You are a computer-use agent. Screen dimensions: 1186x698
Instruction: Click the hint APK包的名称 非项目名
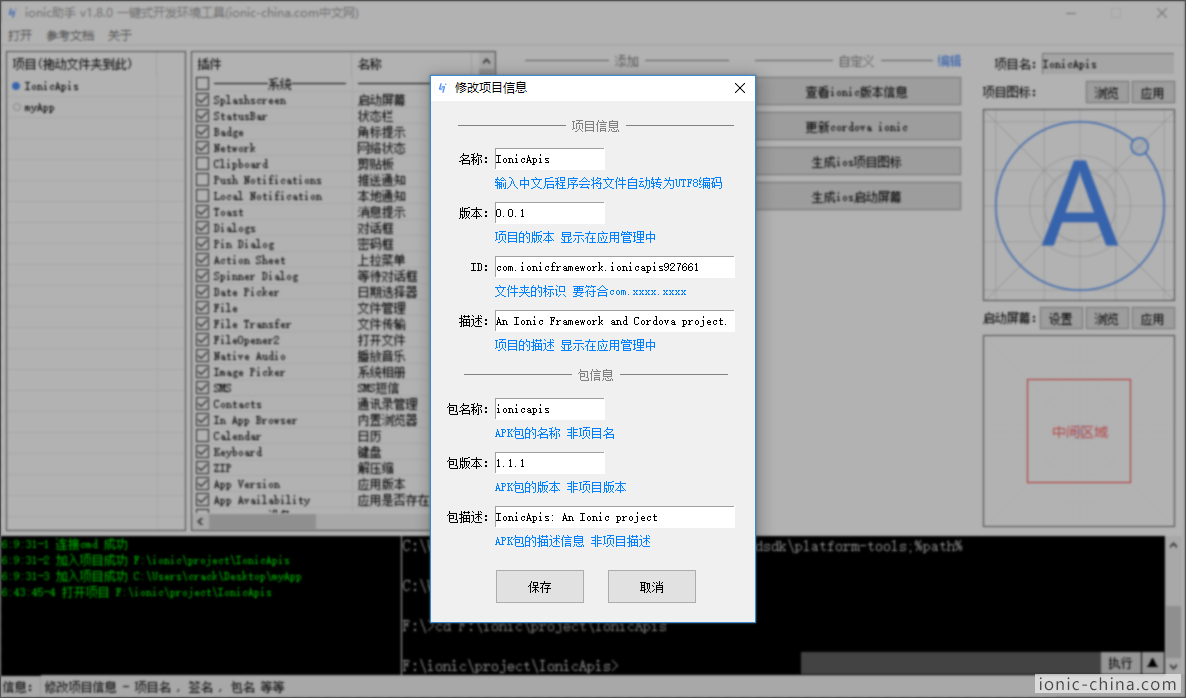click(x=555, y=433)
